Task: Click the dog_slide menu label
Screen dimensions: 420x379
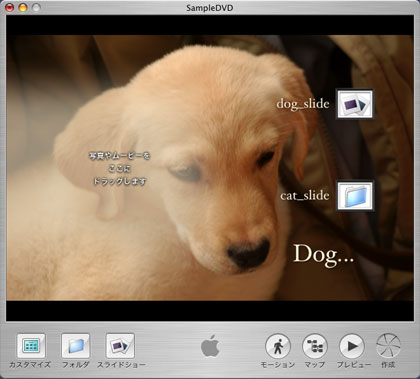Action: [303, 104]
